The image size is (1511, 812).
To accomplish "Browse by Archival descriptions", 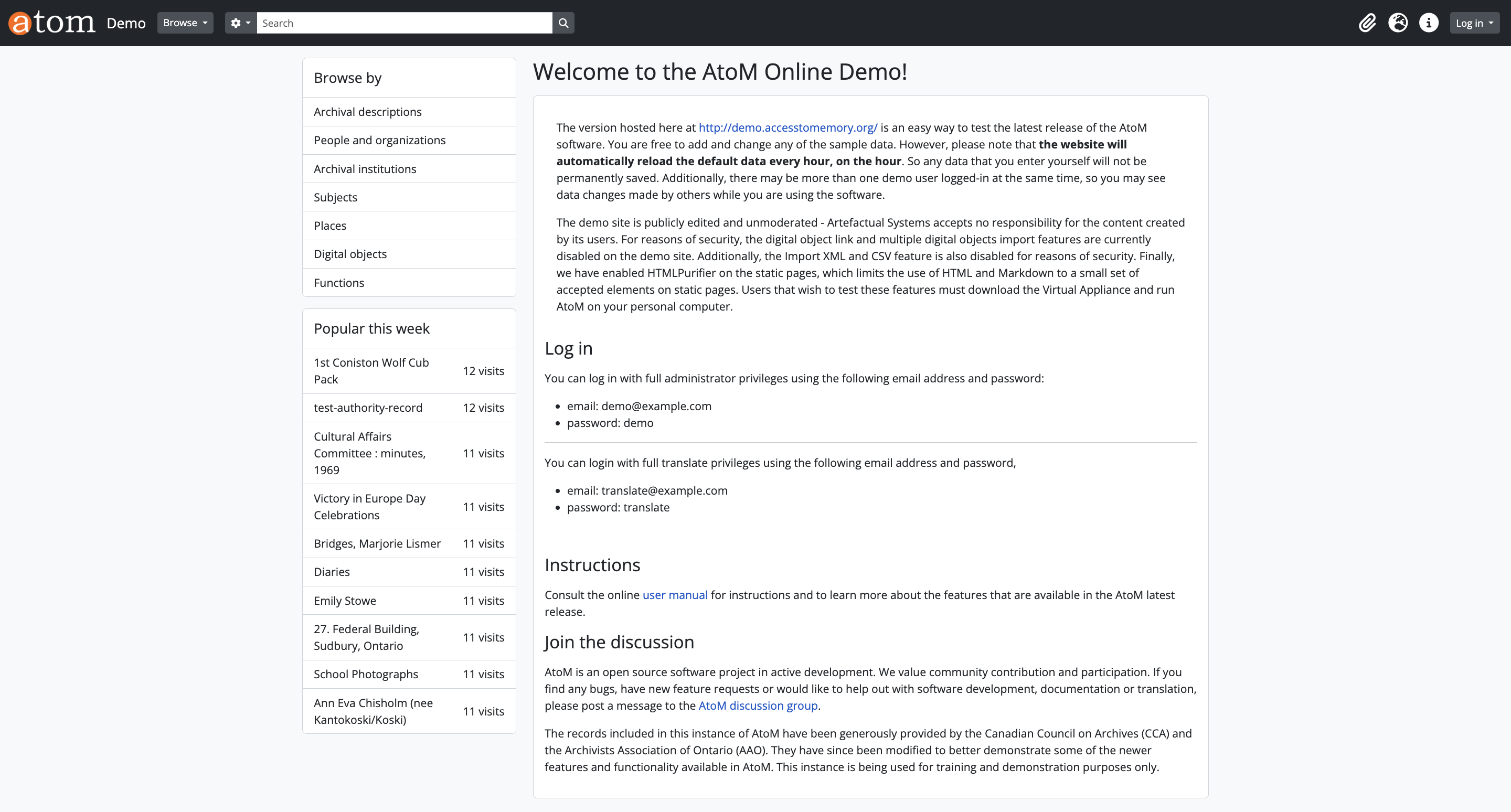I will click(x=367, y=112).
